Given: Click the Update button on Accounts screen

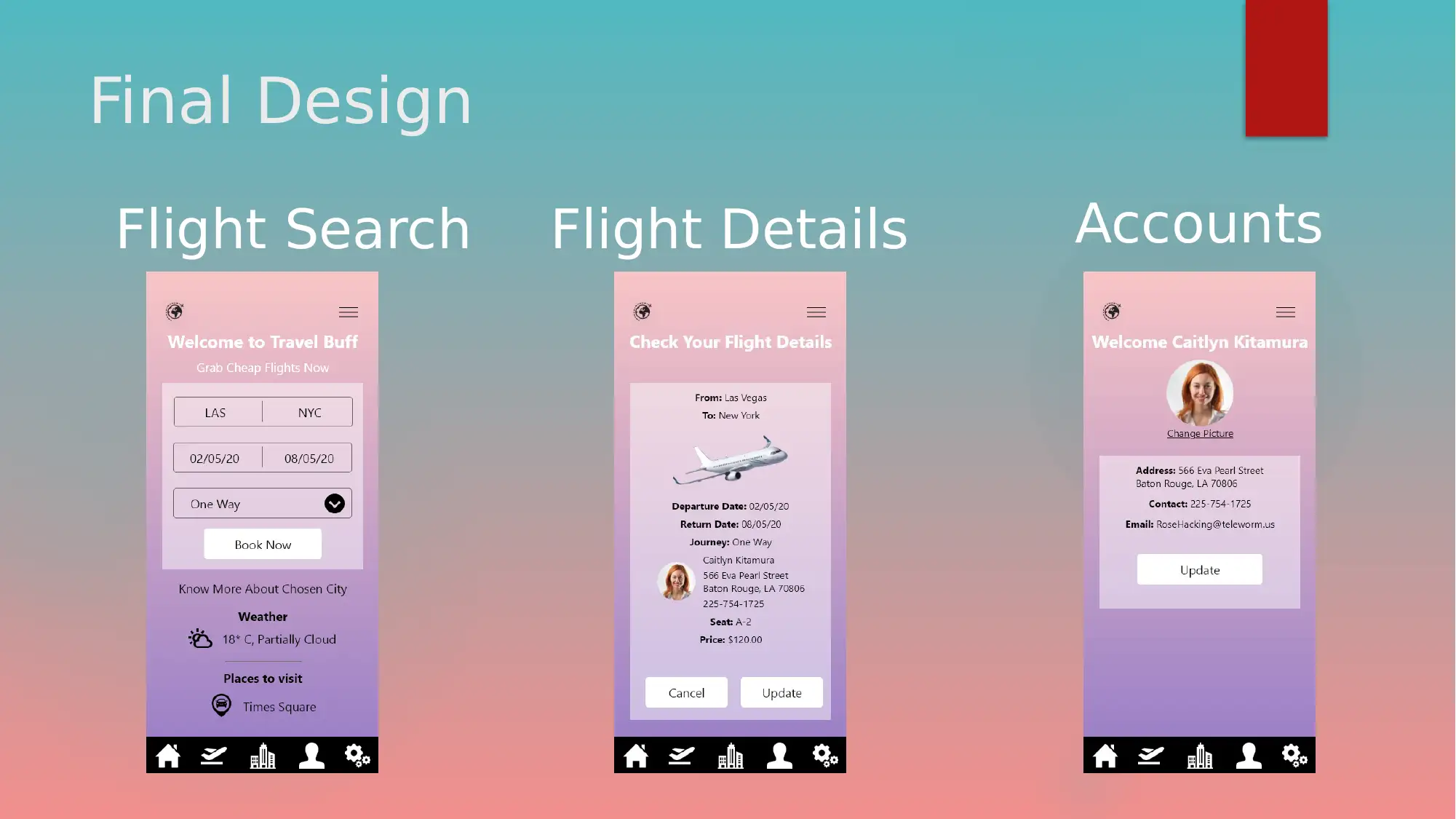Looking at the screenshot, I should [1199, 569].
